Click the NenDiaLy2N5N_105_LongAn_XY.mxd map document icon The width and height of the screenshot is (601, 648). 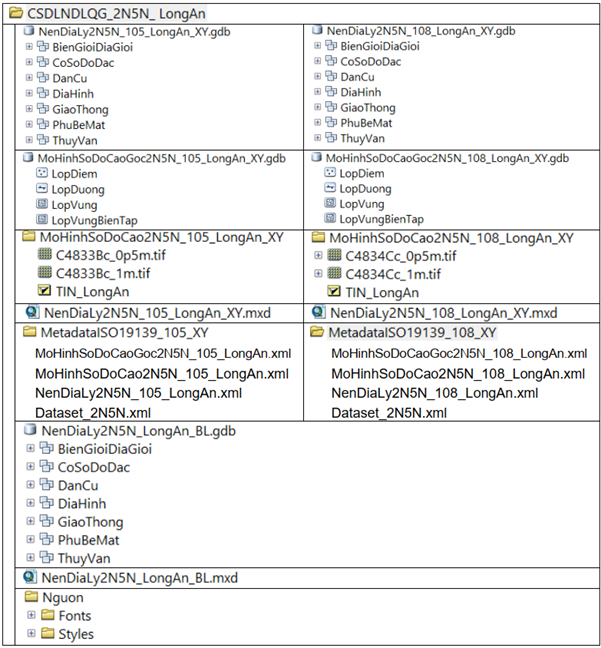(x=29, y=313)
